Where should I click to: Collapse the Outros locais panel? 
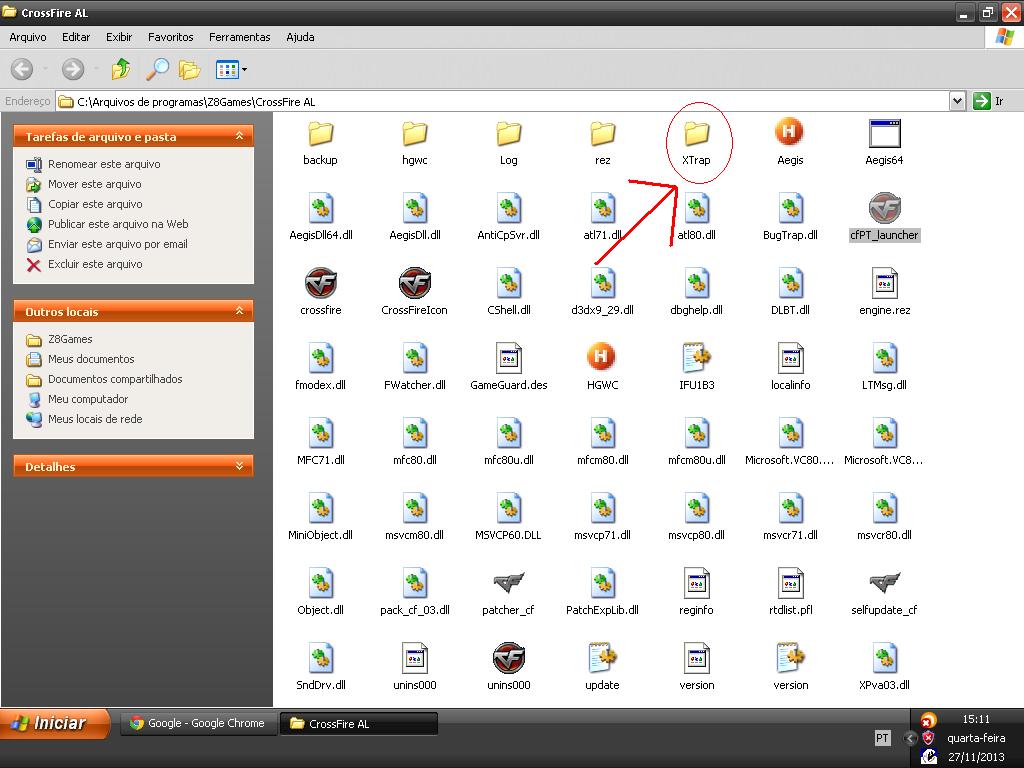tap(239, 311)
